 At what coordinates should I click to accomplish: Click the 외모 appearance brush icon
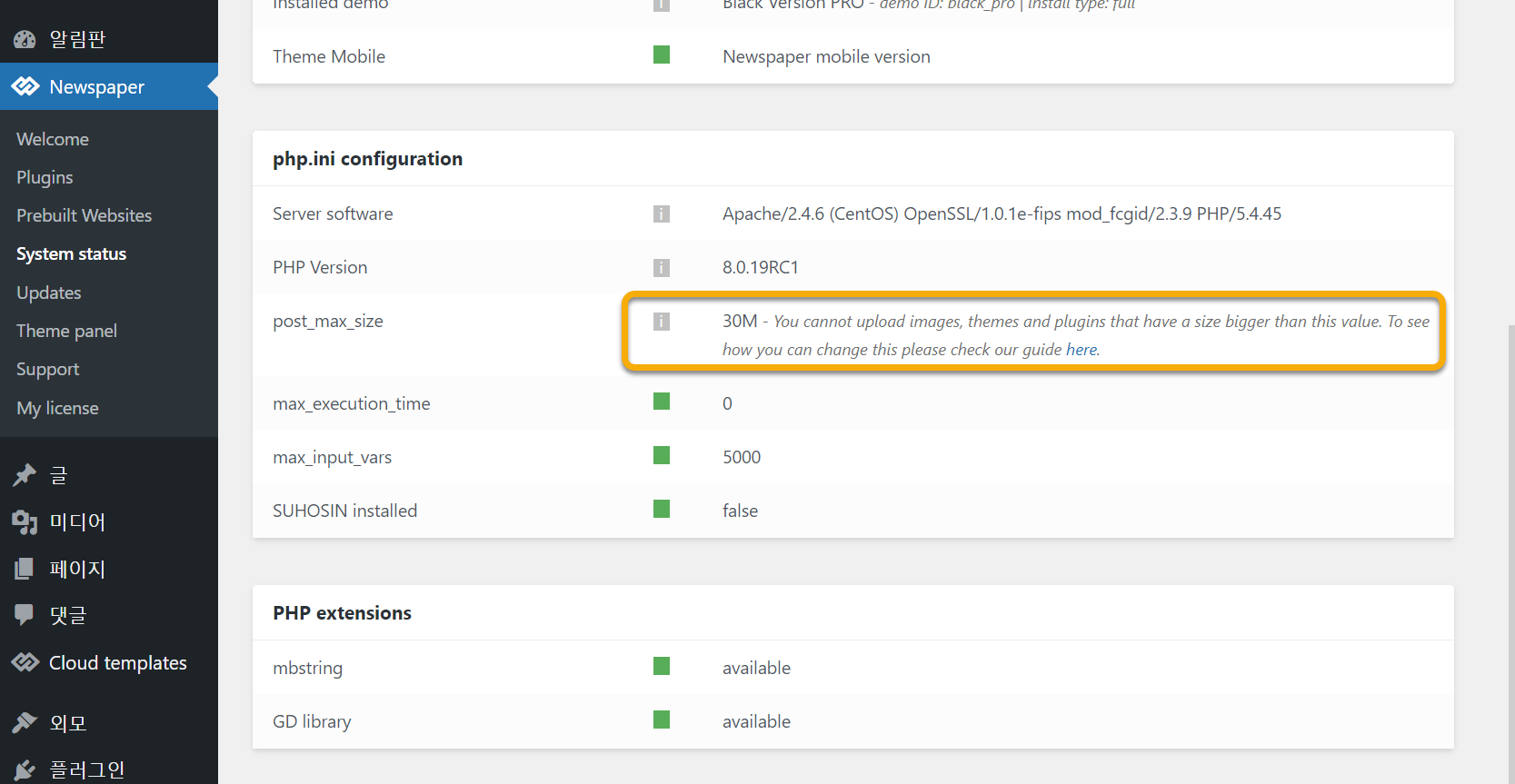pyautogui.click(x=25, y=723)
